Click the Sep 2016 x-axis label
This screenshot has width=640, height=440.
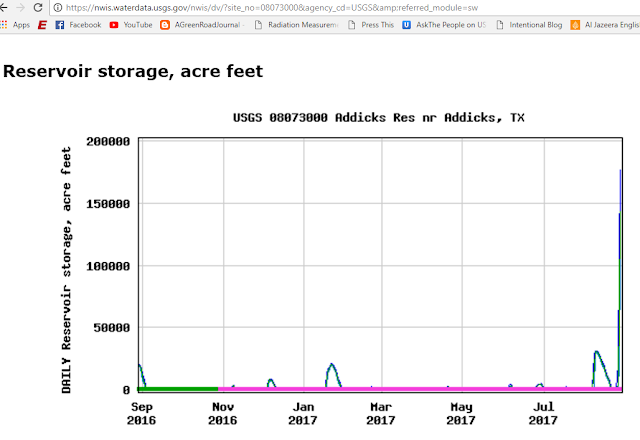[141, 413]
